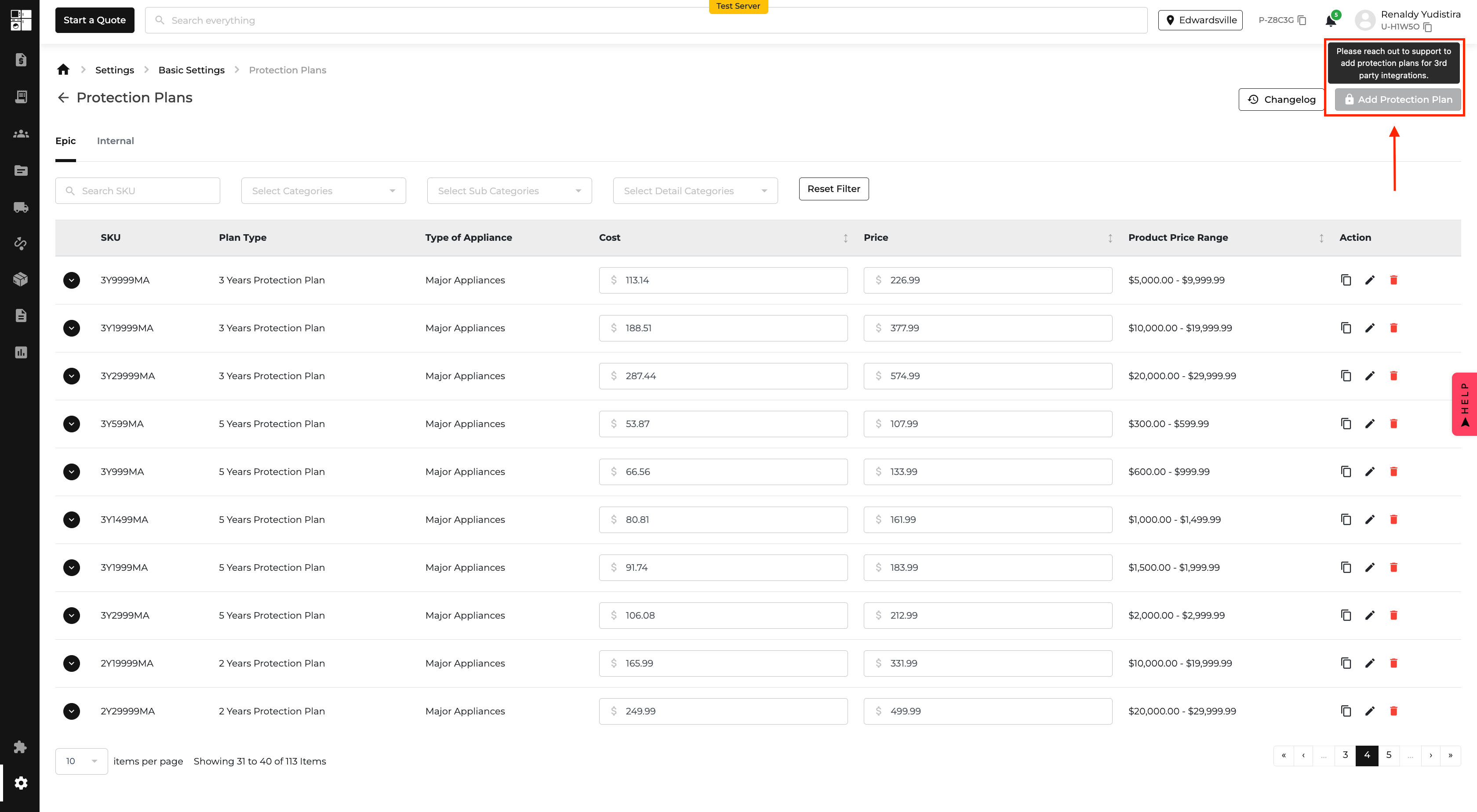
Task: Open the red HELP side tab
Action: point(1464,405)
